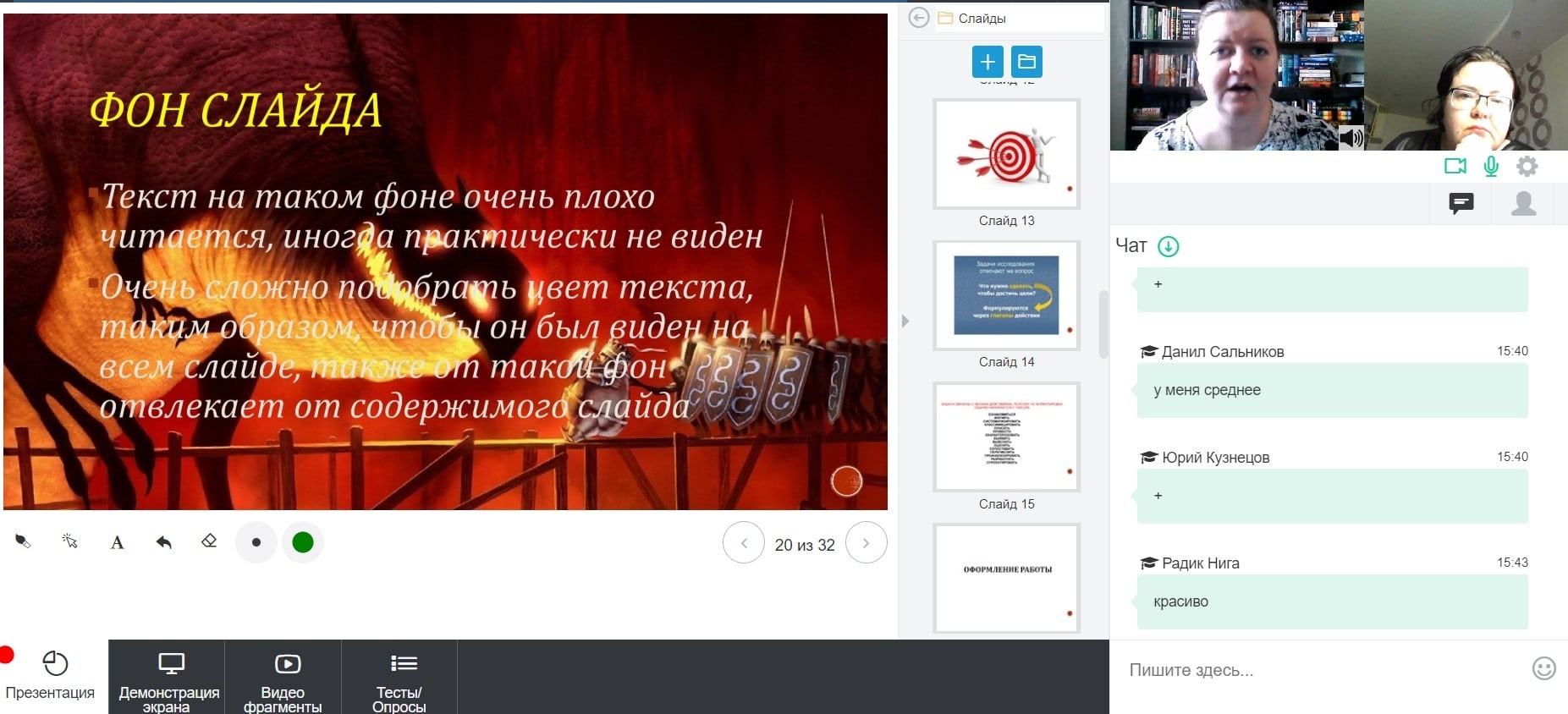This screenshot has width=1568, height=714.
Task: Pick the green drawing color swatch
Action: pyautogui.click(x=303, y=542)
